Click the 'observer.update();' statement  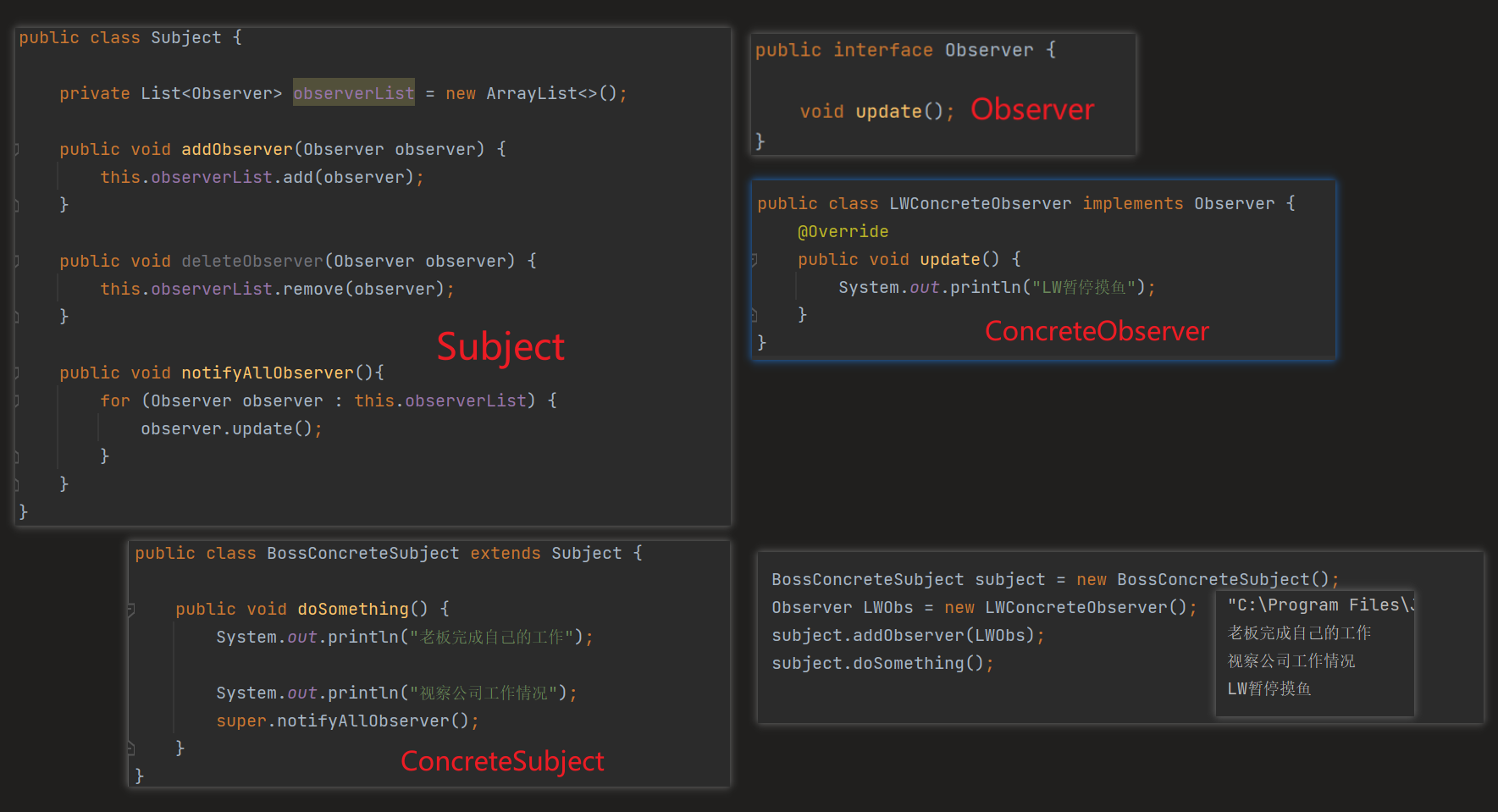[x=231, y=428]
